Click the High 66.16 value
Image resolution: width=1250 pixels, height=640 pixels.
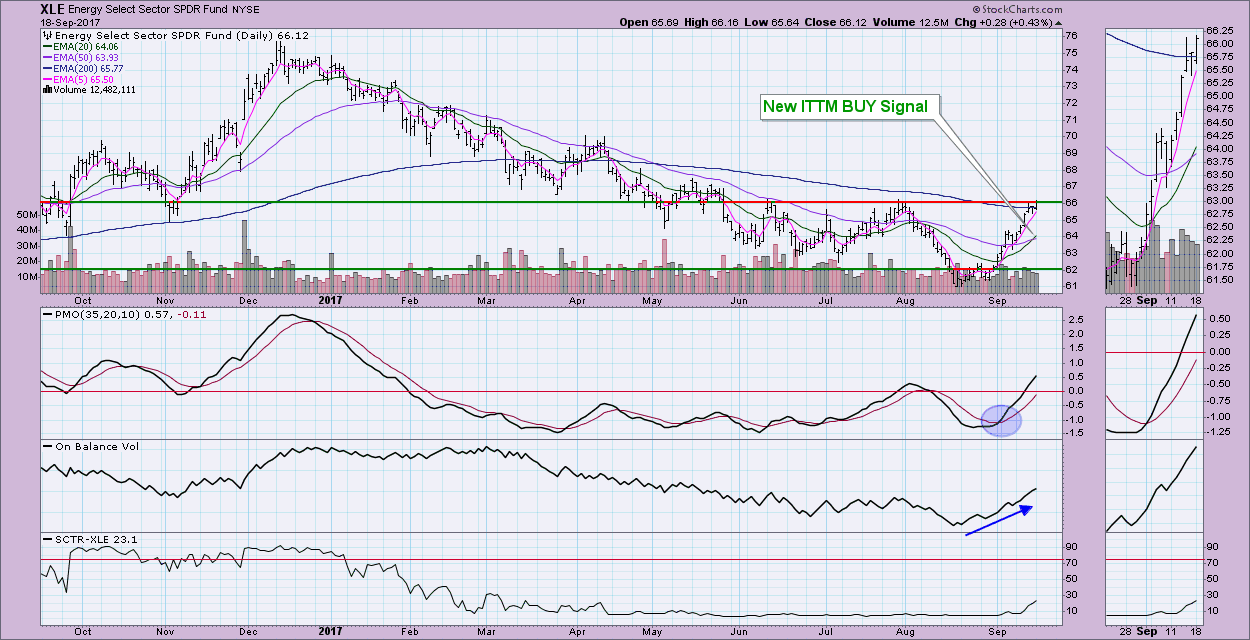723,22
